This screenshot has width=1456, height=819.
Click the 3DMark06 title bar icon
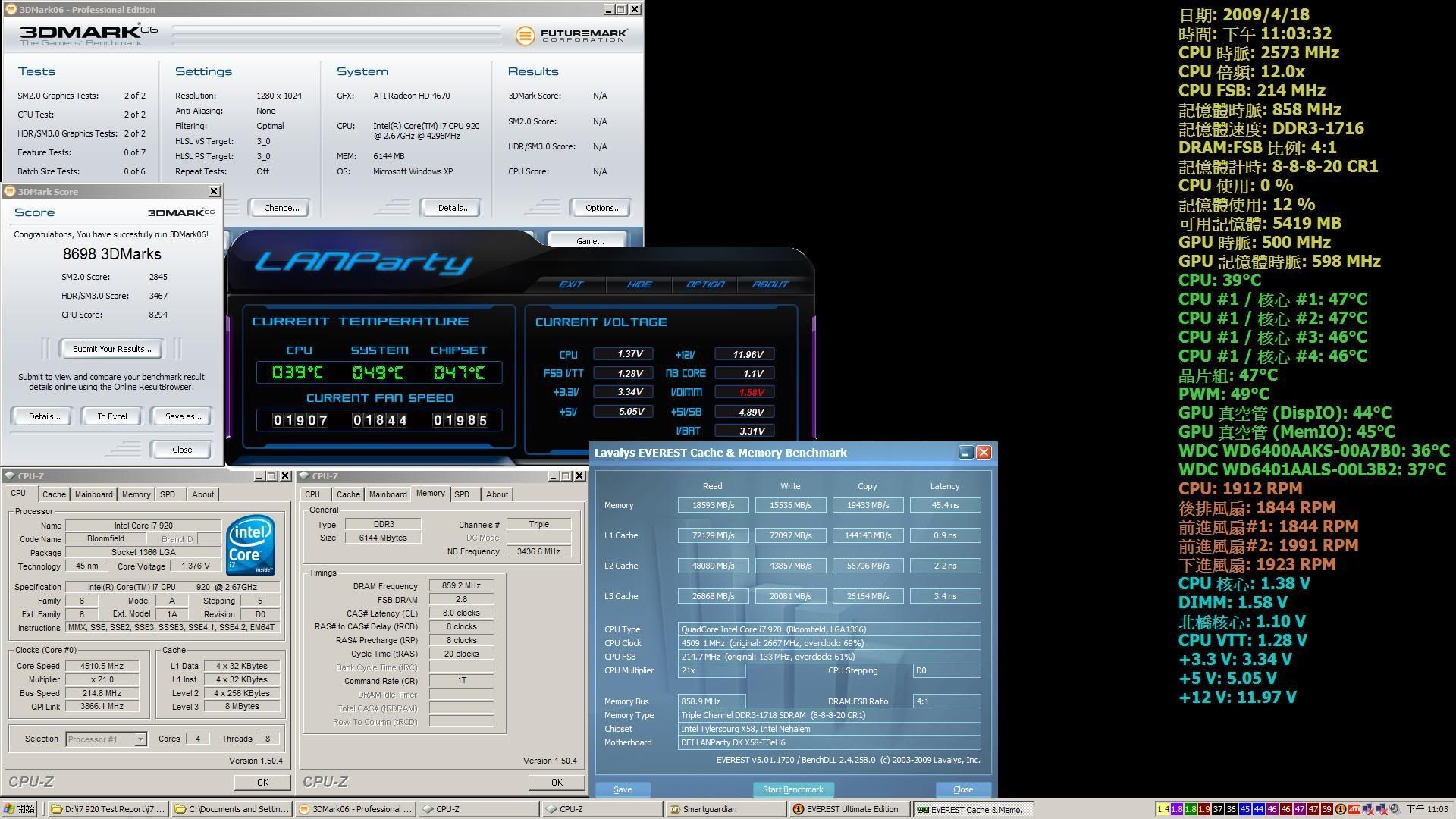11,9
